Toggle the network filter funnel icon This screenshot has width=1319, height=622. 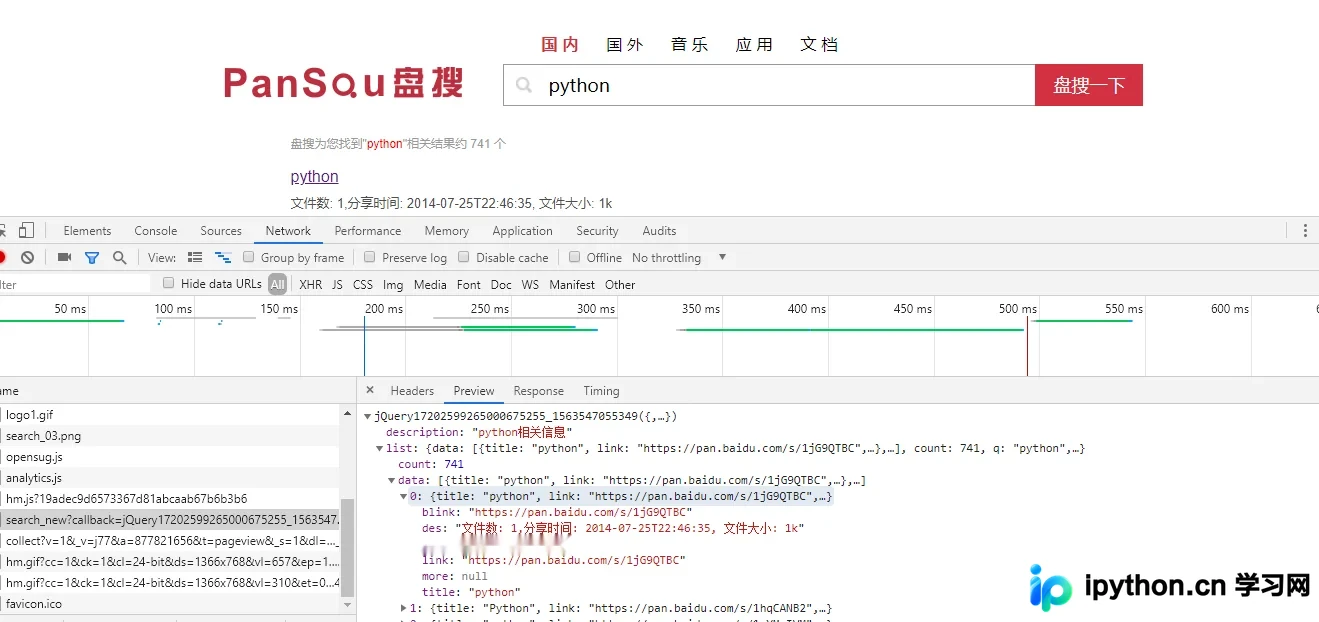tap(92, 257)
